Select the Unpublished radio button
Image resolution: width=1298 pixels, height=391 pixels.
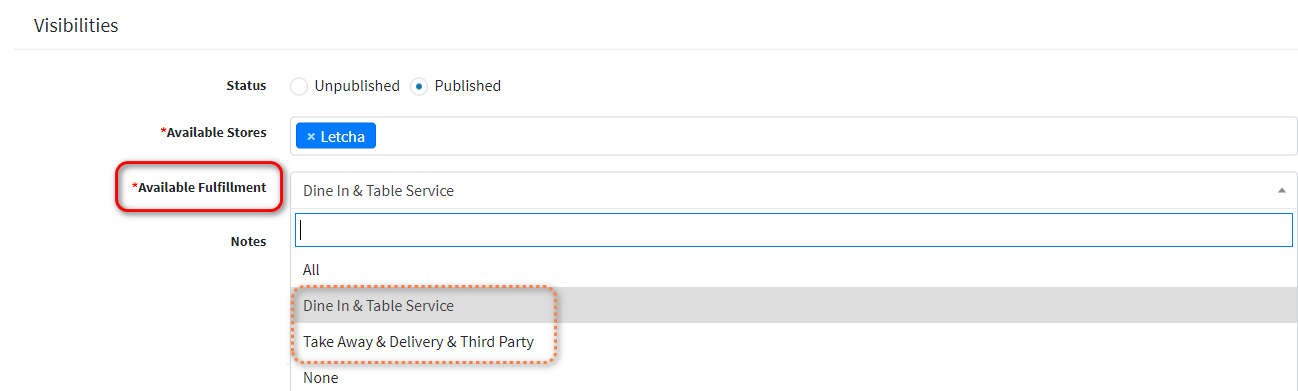pyautogui.click(x=299, y=86)
